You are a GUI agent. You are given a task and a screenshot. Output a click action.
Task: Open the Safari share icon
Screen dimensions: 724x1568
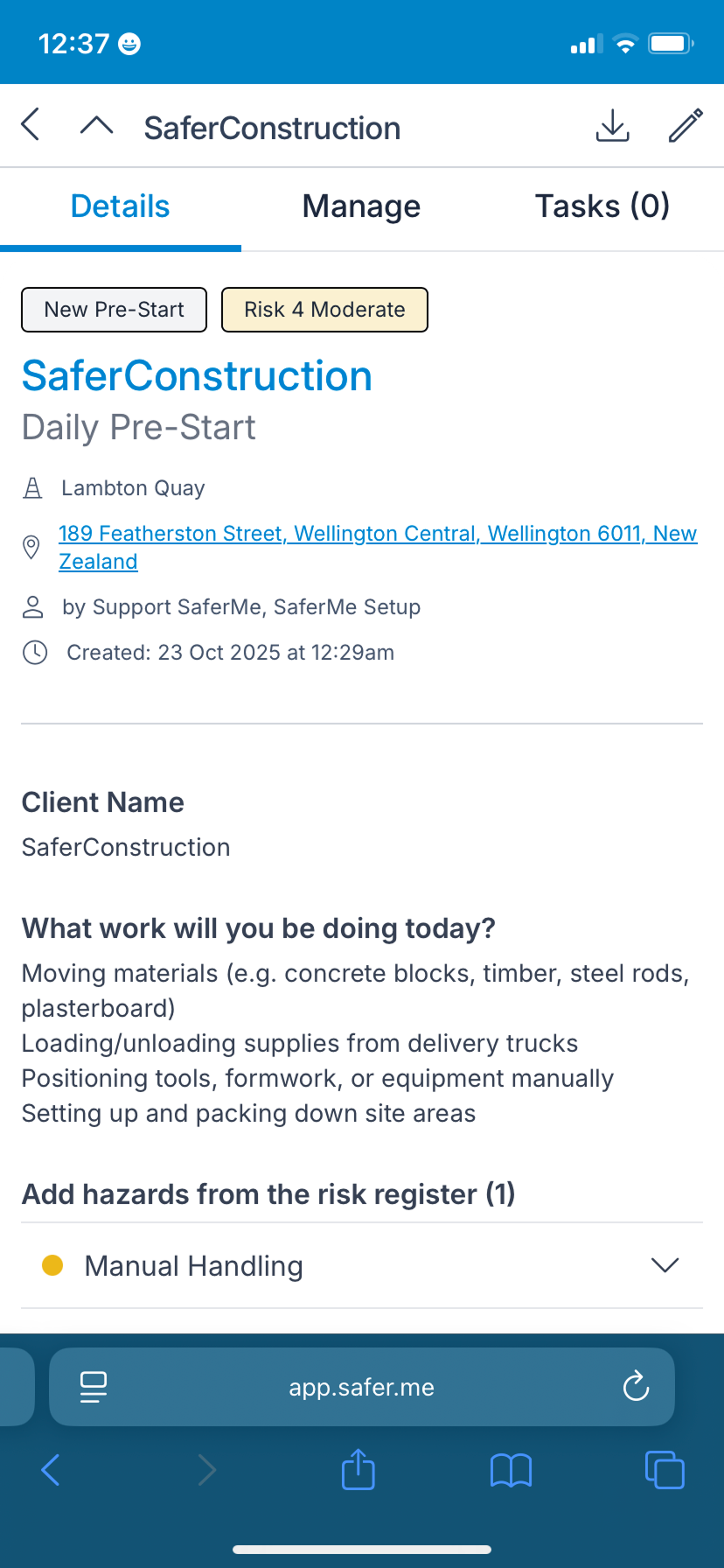[x=358, y=1470]
